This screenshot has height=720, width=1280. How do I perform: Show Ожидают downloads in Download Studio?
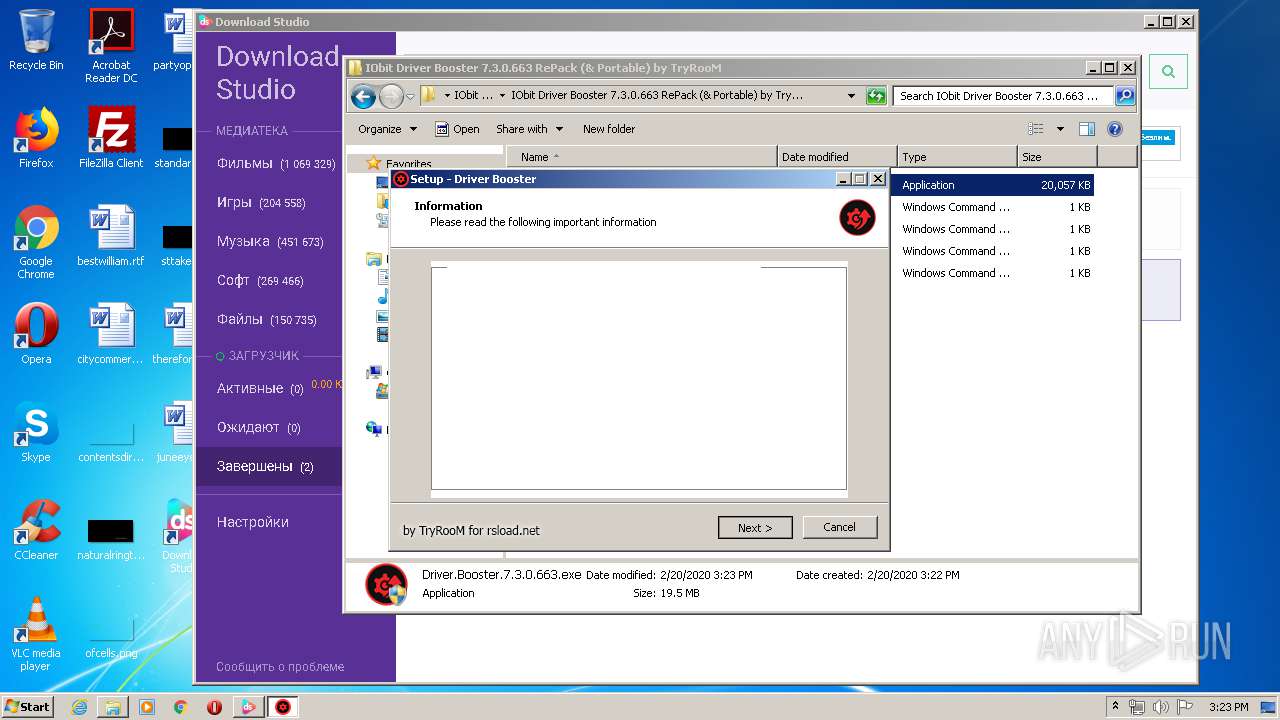coord(259,427)
